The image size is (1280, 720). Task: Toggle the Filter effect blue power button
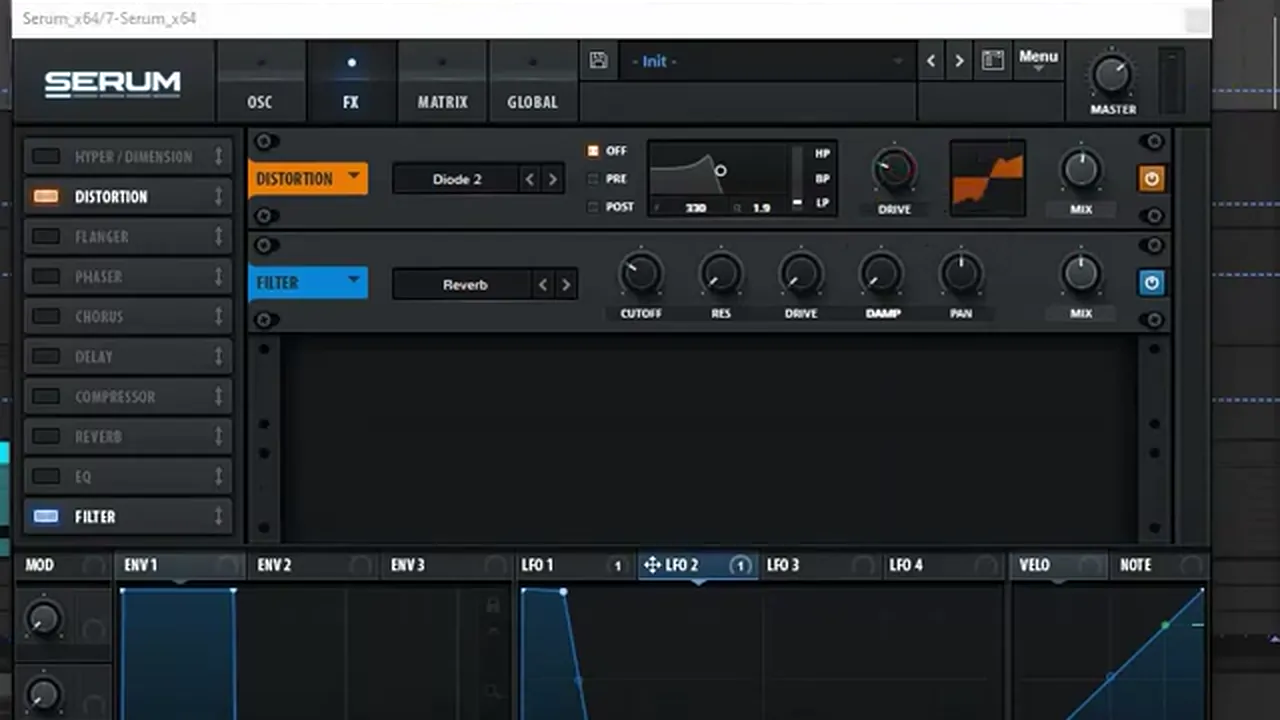pos(1151,283)
